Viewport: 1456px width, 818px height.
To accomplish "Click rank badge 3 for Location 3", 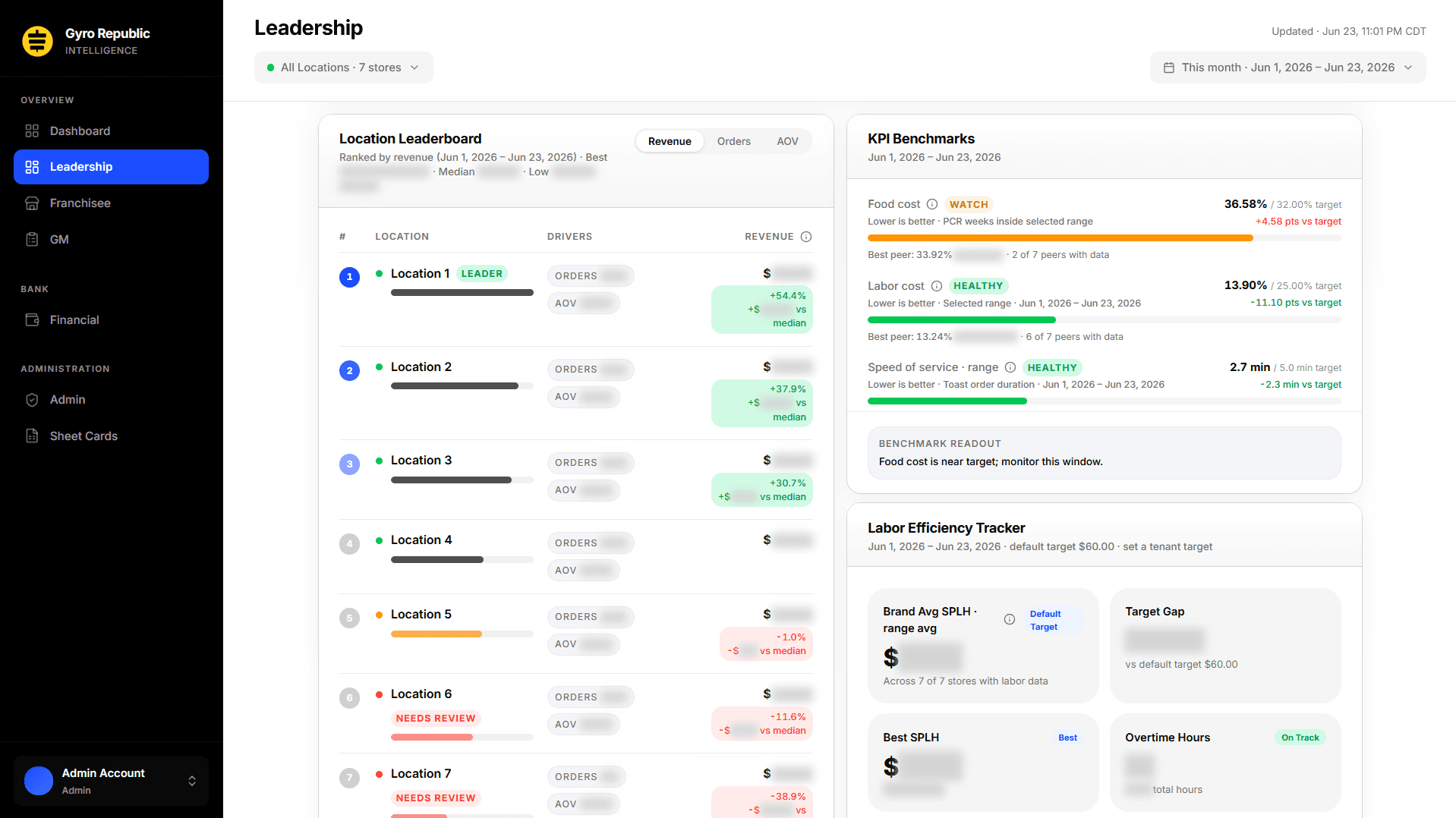I will tap(349, 464).
